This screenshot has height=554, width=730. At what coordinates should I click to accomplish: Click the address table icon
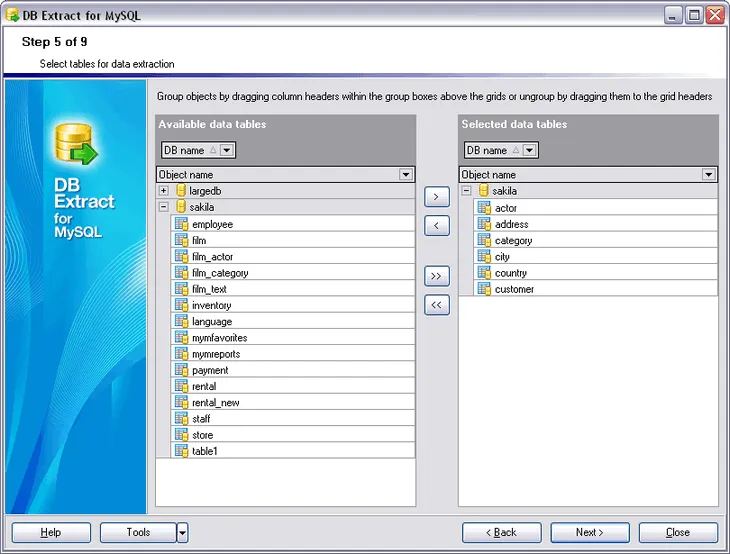484,224
